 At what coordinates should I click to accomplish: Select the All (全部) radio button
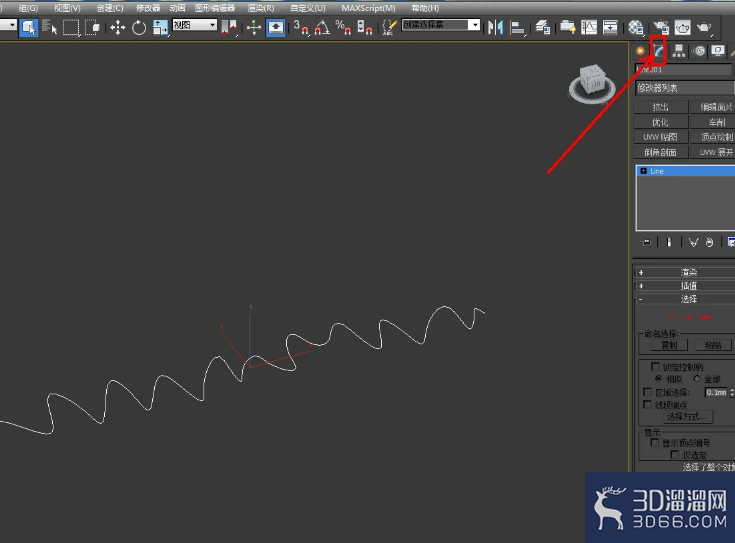click(x=697, y=378)
